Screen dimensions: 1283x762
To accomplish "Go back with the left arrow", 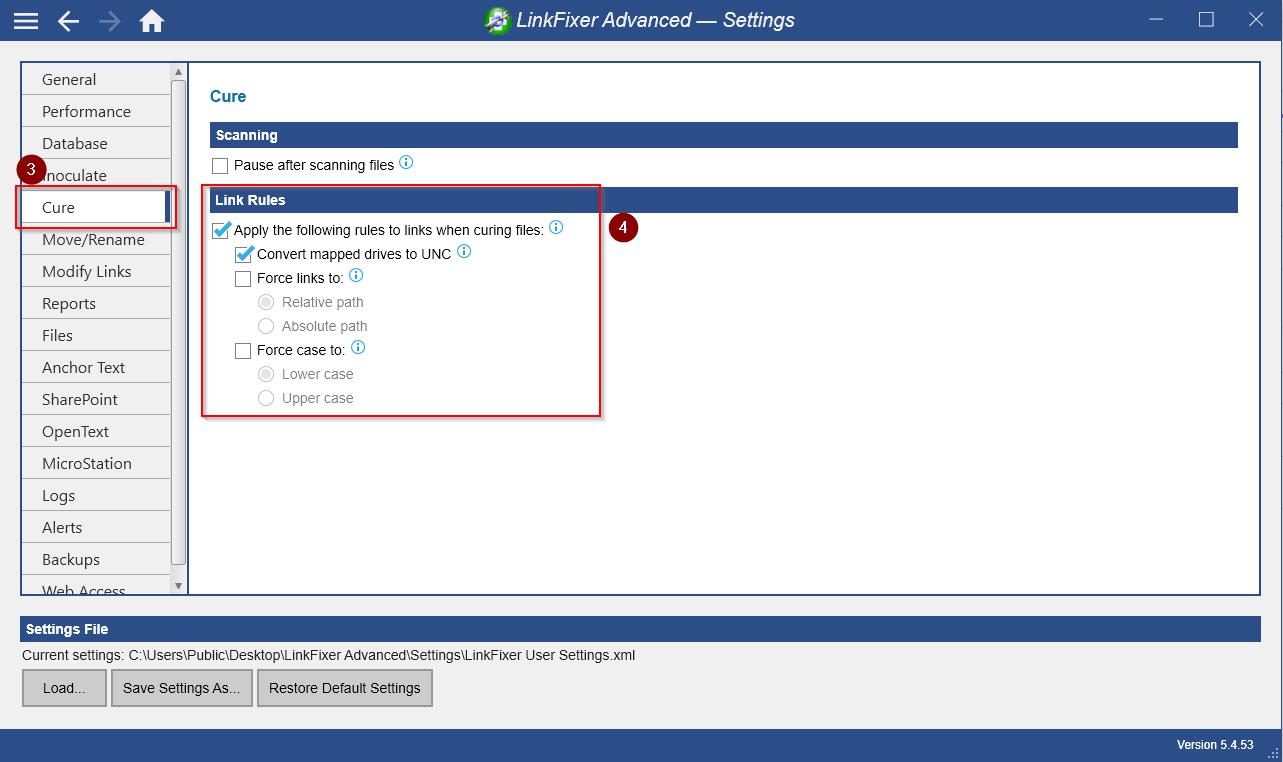I will click(x=68, y=21).
